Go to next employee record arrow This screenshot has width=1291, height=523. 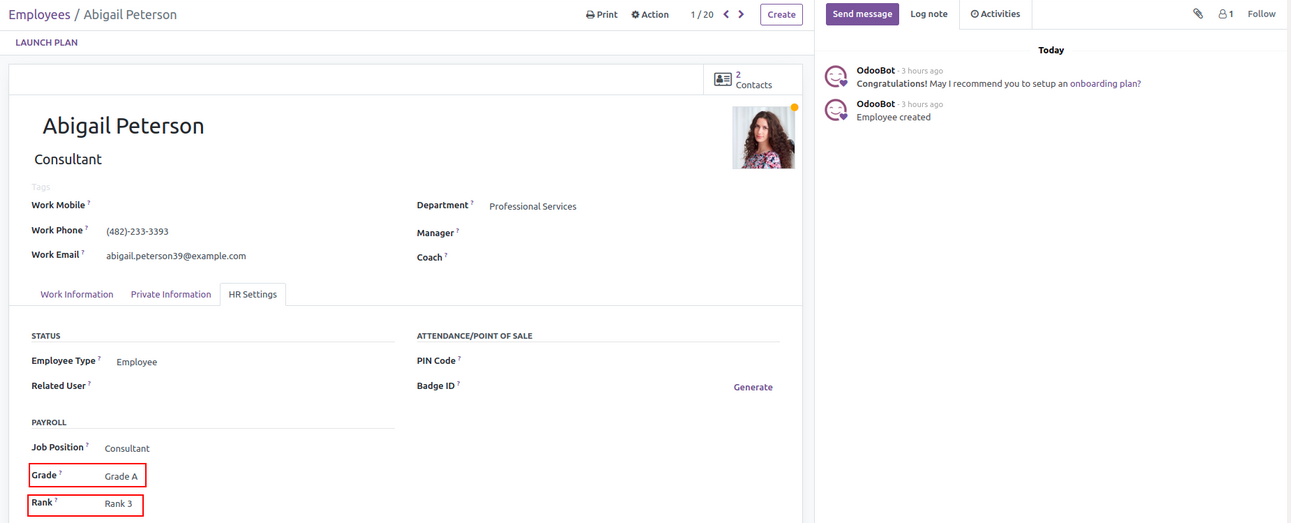741,15
